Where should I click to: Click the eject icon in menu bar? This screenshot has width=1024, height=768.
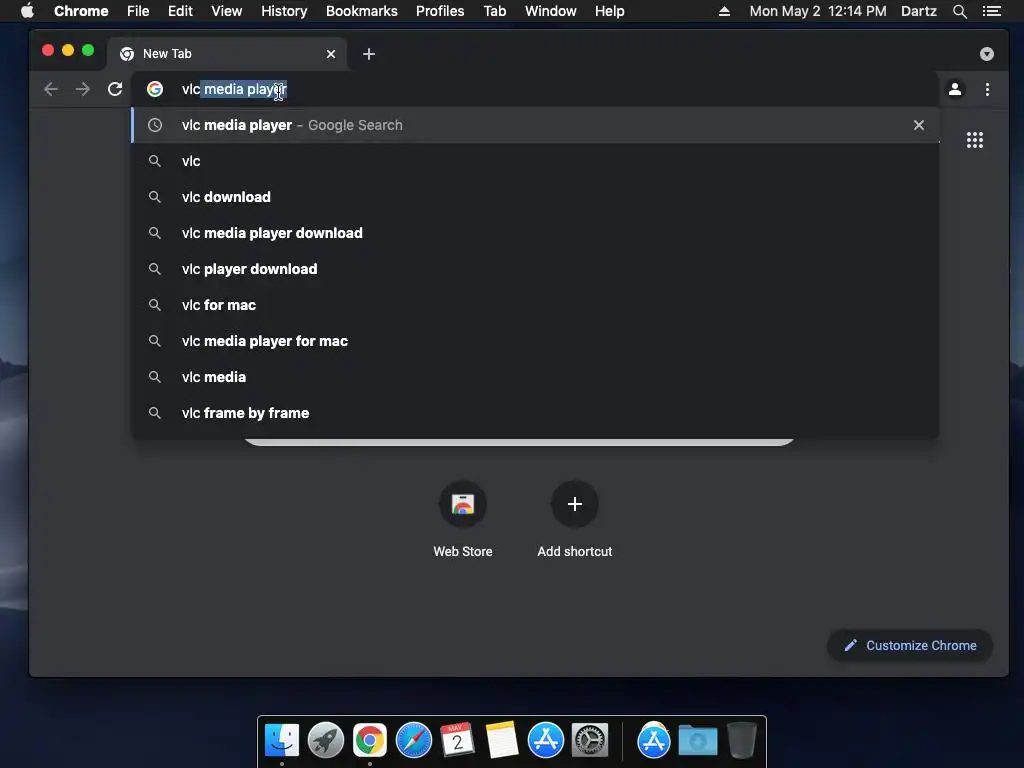point(724,11)
